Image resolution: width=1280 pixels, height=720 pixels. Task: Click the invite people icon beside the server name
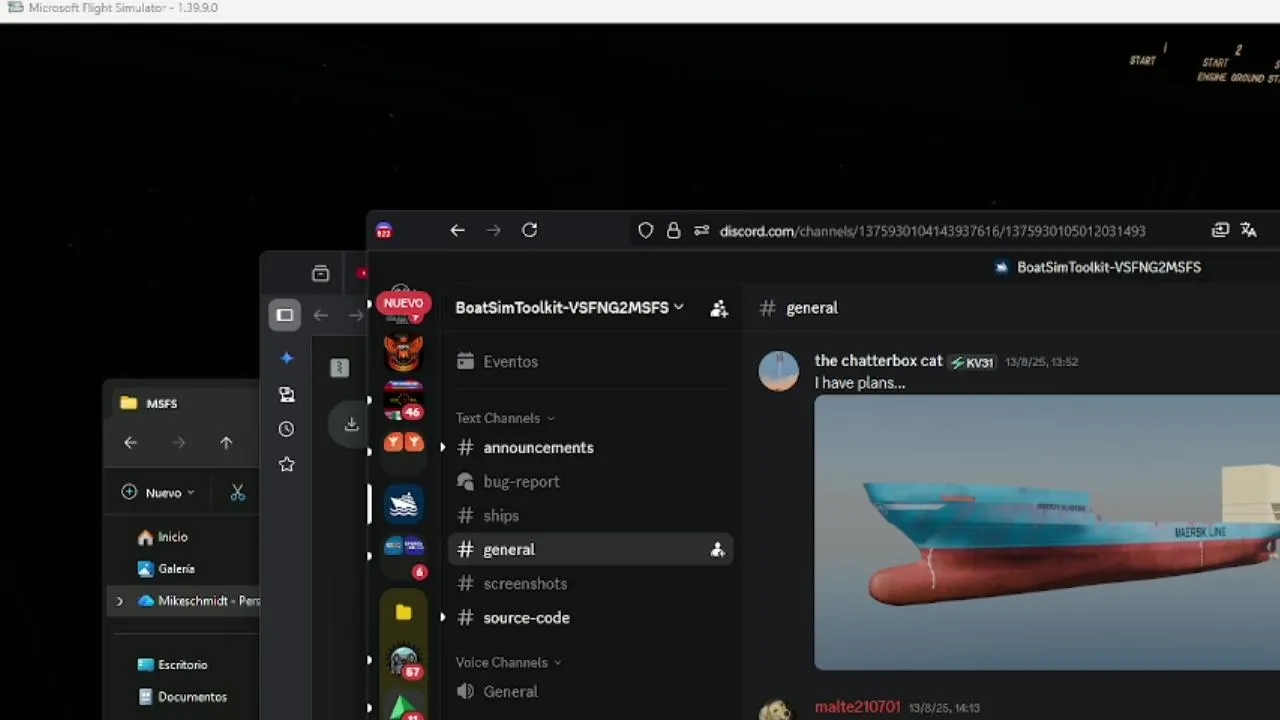point(719,308)
